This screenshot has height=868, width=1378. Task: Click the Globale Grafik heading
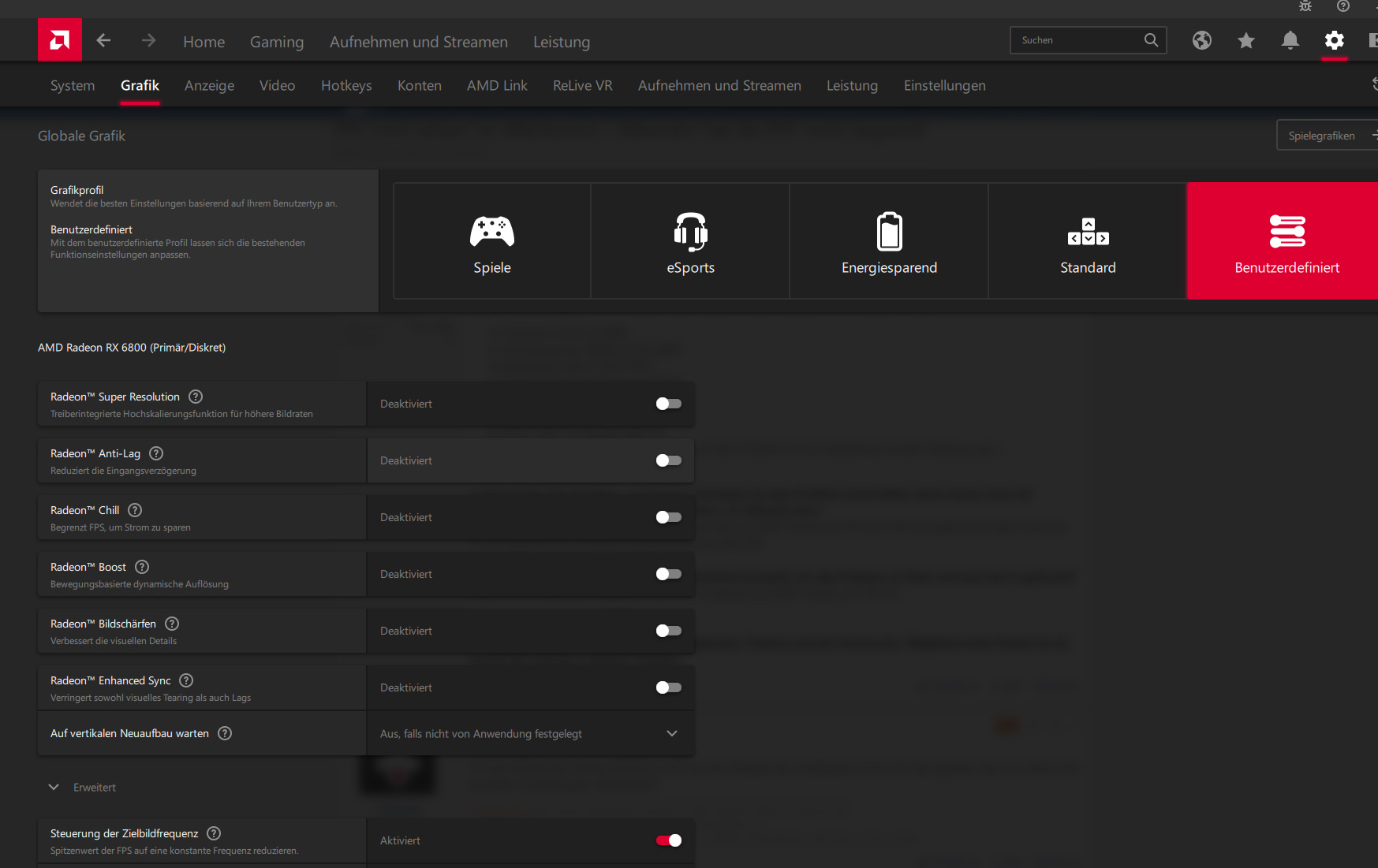pyautogui.click(x=82, y=136)
